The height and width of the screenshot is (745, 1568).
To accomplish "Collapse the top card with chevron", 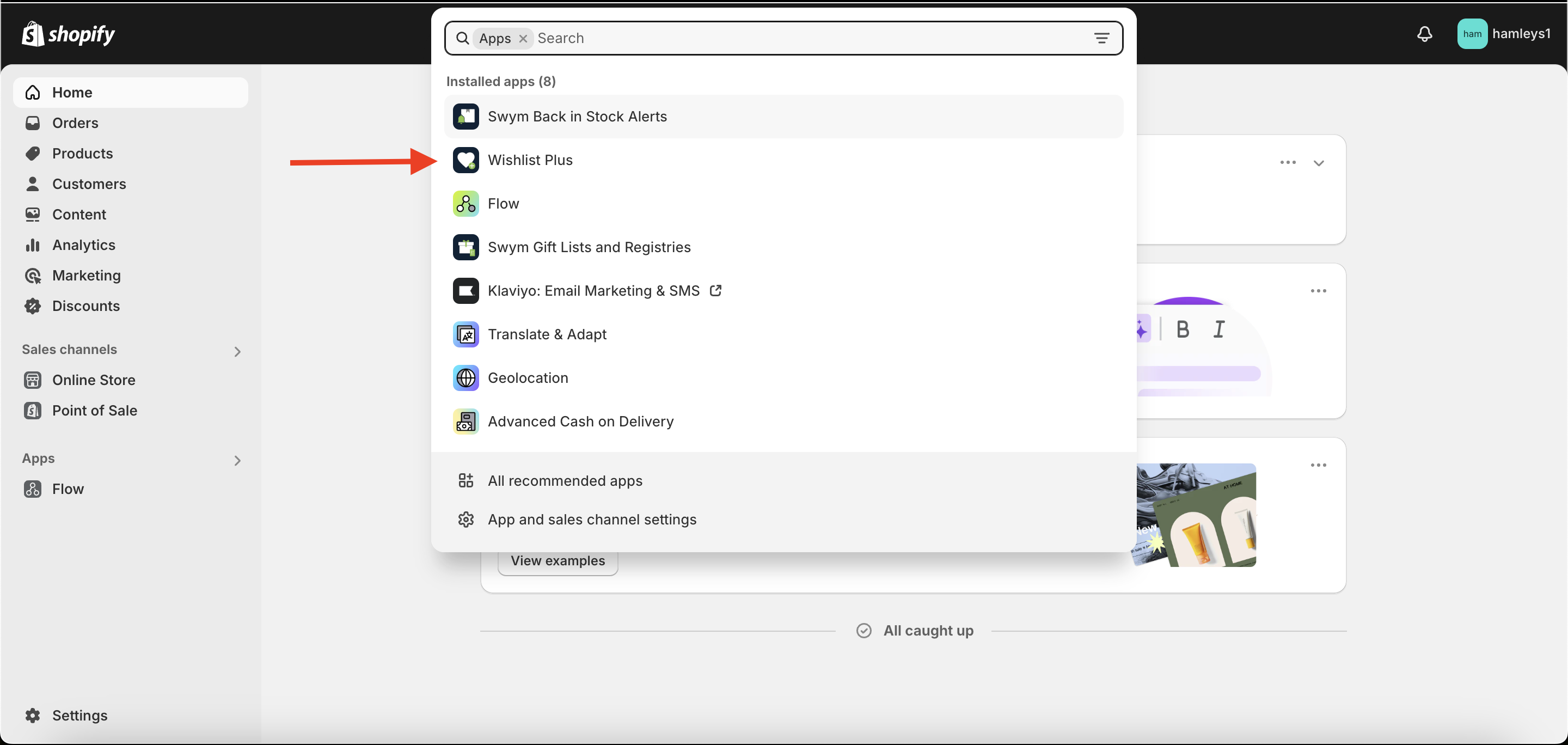I will (x=1319, y=163).
